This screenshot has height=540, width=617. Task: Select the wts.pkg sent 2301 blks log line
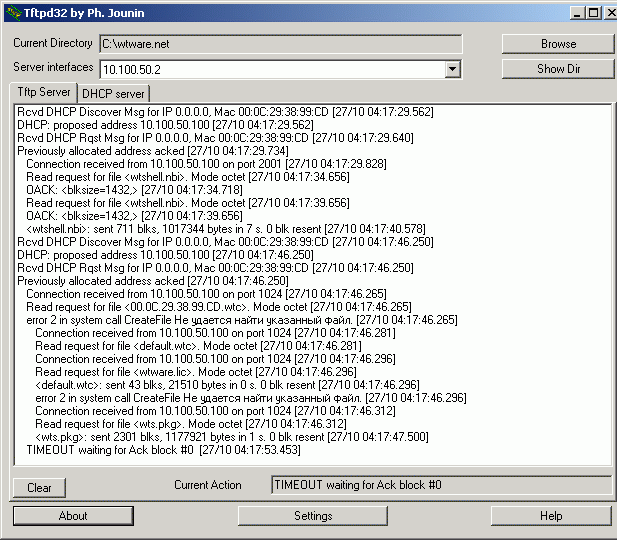coord(232,436)
